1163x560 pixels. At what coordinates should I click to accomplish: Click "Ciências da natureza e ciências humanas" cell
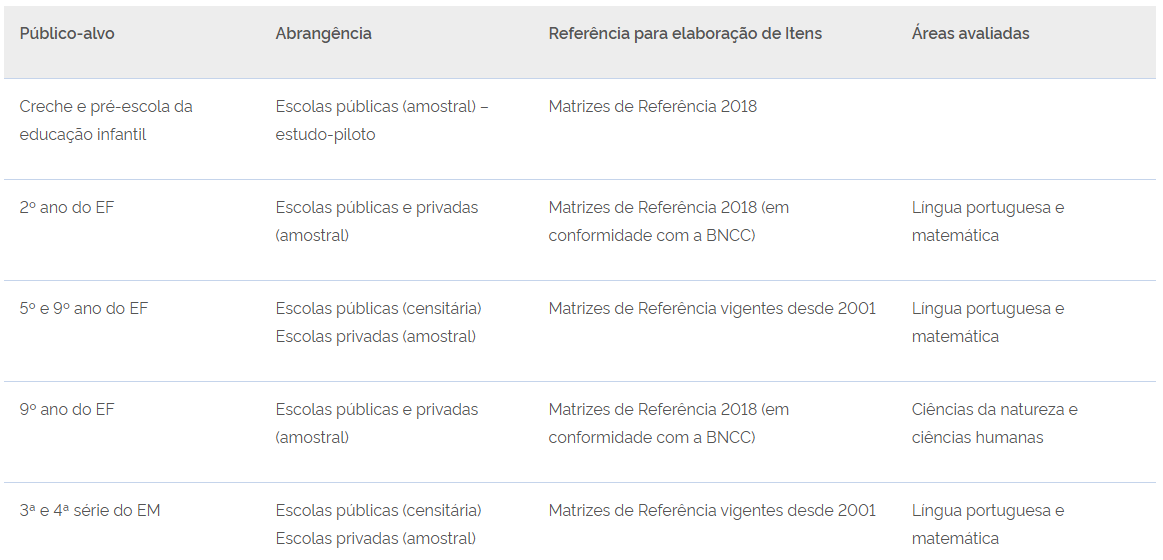coord(994,423)
